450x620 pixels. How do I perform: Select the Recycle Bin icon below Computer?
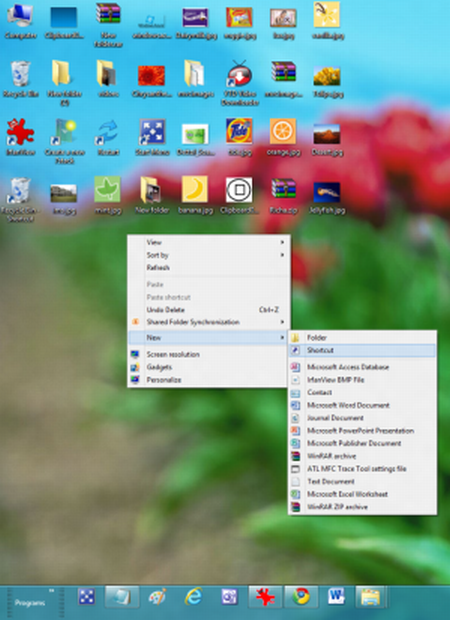click(20, 79)
